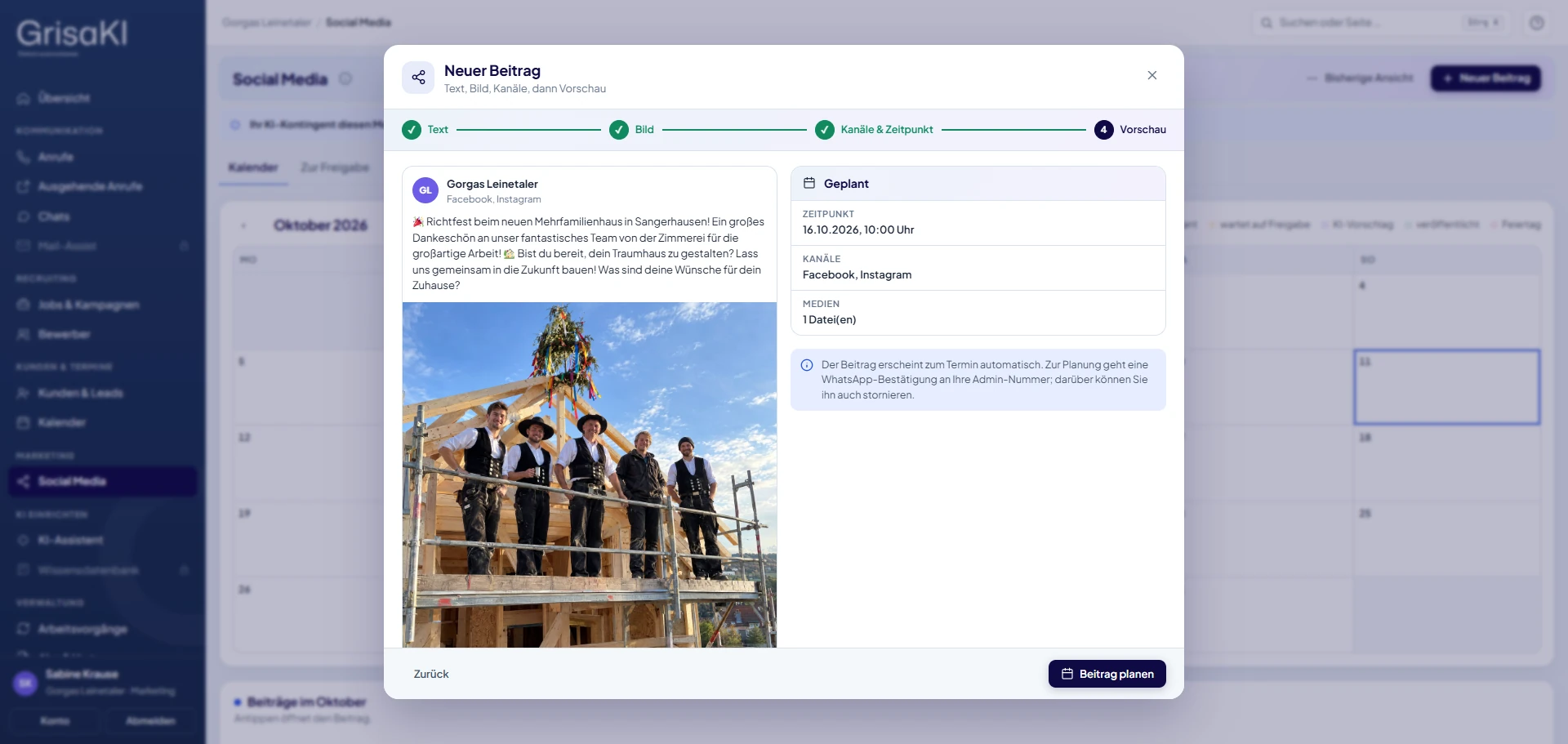
Task: Click the highlighted calendar day cell 11
Action: coord(1447,387)
